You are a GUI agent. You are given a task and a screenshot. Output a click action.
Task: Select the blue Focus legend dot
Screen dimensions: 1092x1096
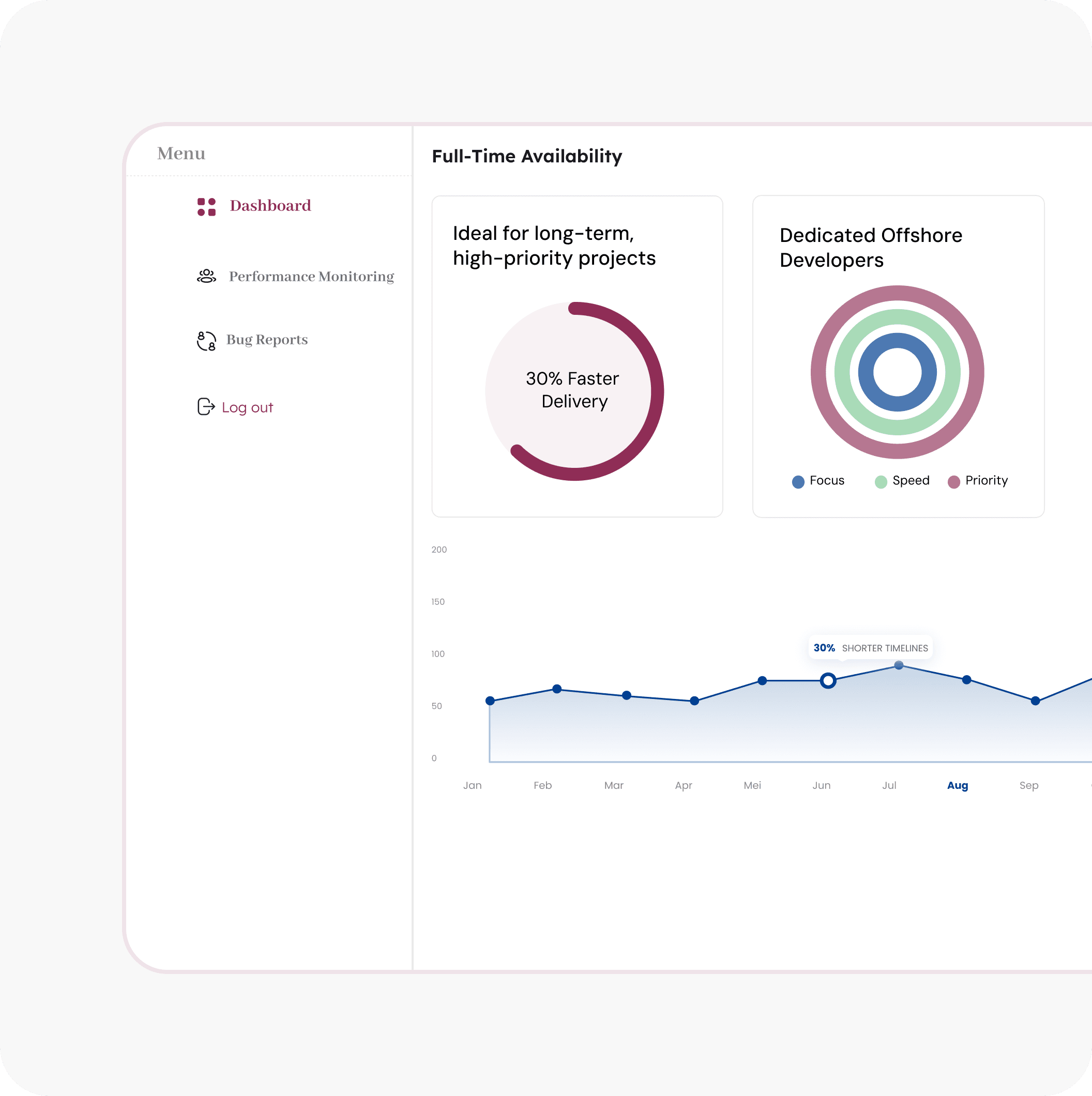click(x=798, y=482)
